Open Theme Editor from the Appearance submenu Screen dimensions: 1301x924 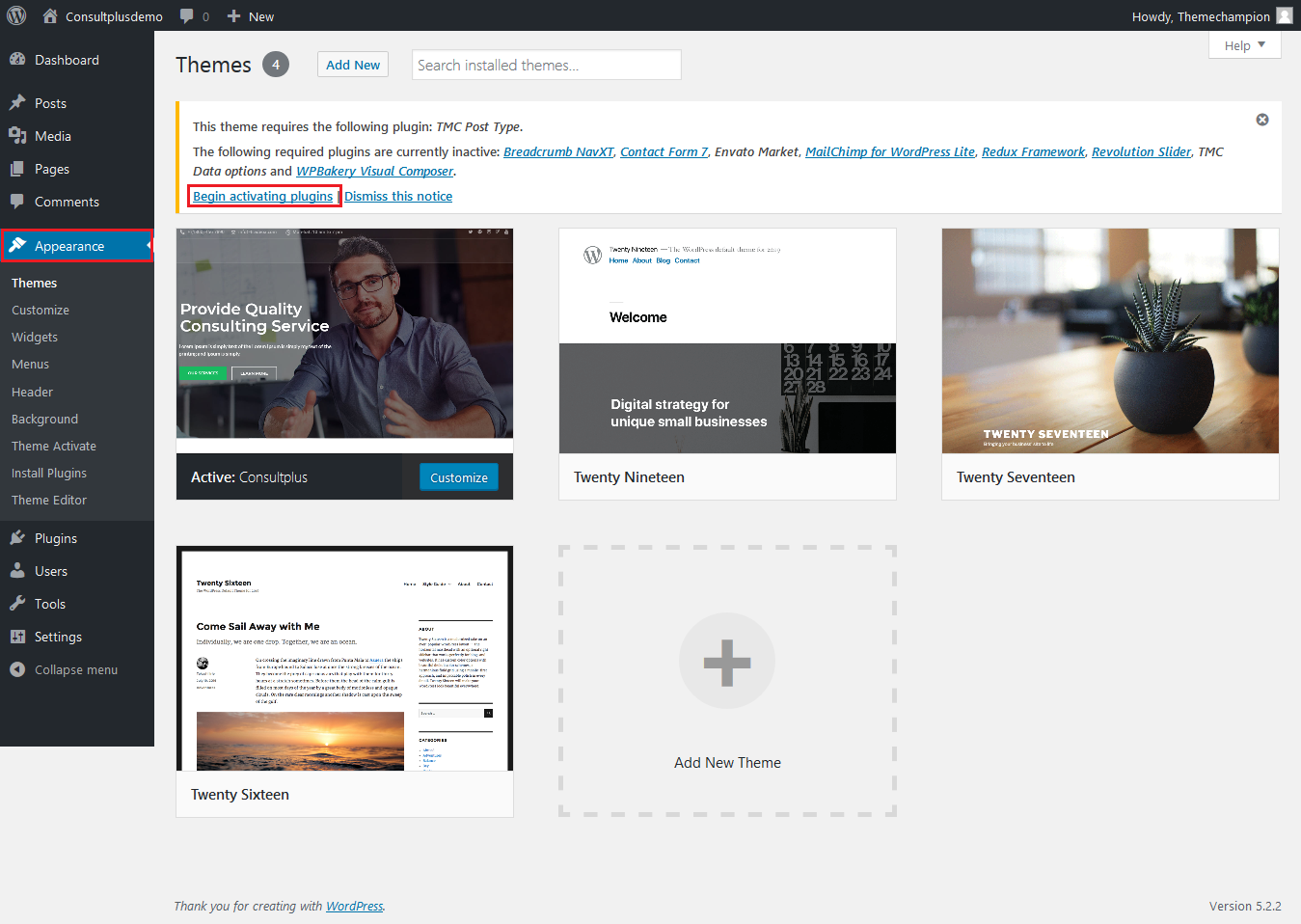(x=49, y=500)
